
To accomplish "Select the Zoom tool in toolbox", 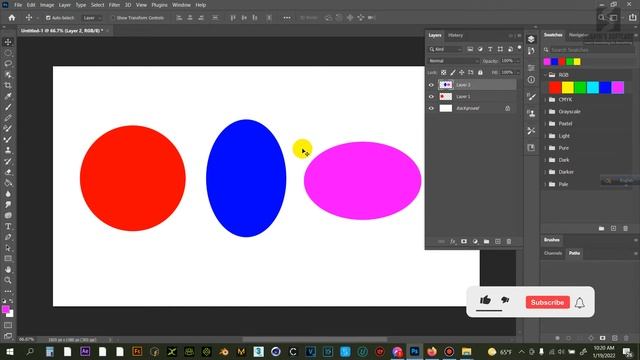I will pos(8,280).
